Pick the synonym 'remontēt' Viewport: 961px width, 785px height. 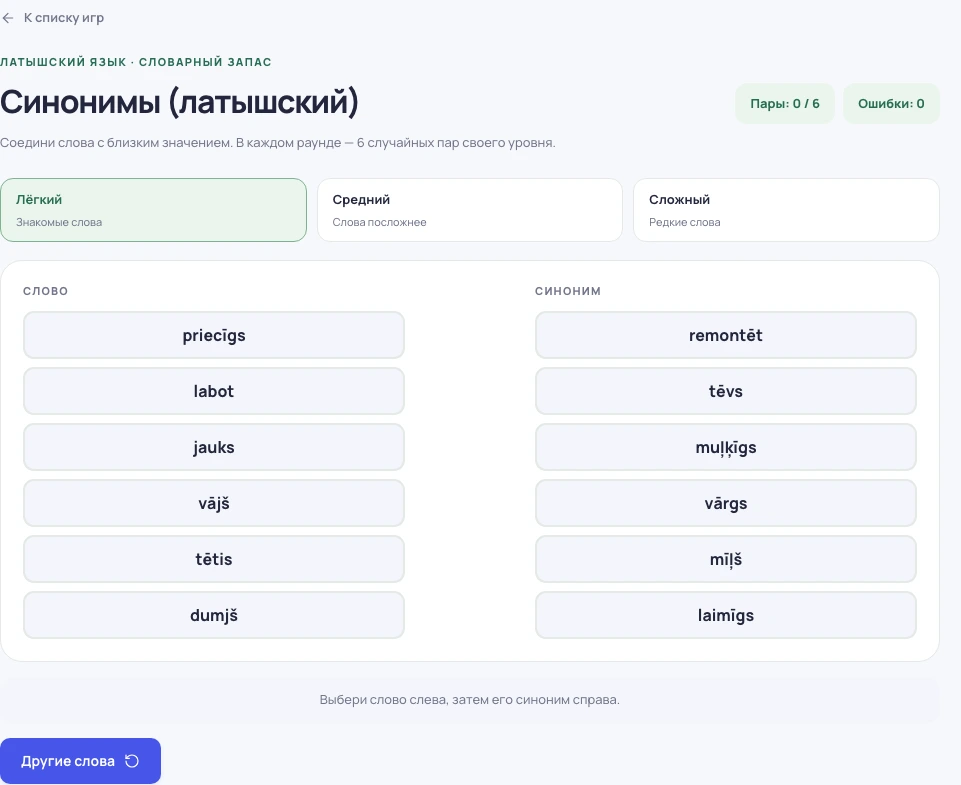726,335
